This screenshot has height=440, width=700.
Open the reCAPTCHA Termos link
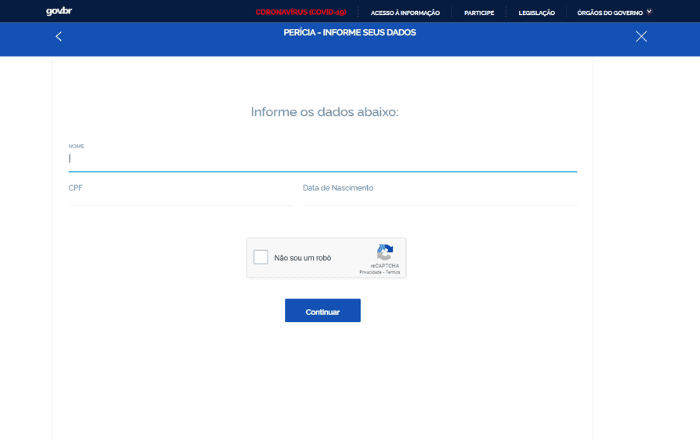393,272
